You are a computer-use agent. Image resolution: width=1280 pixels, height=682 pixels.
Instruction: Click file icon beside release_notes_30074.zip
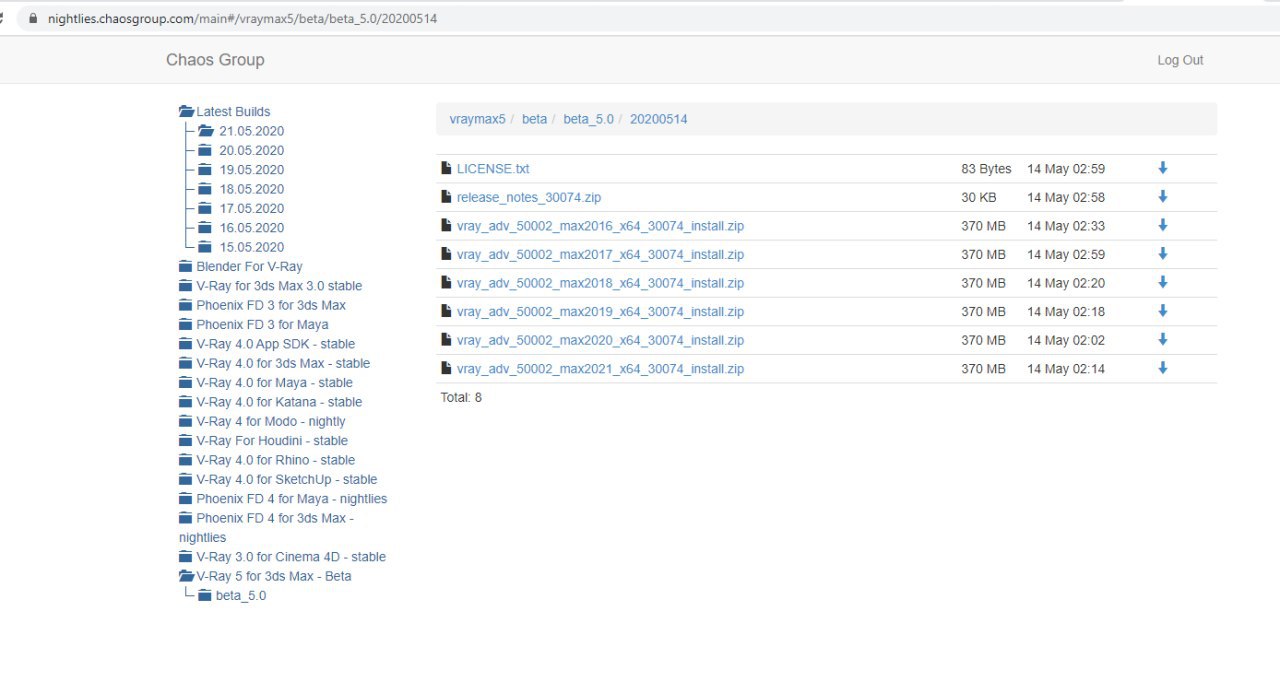[x=446, y=197]
